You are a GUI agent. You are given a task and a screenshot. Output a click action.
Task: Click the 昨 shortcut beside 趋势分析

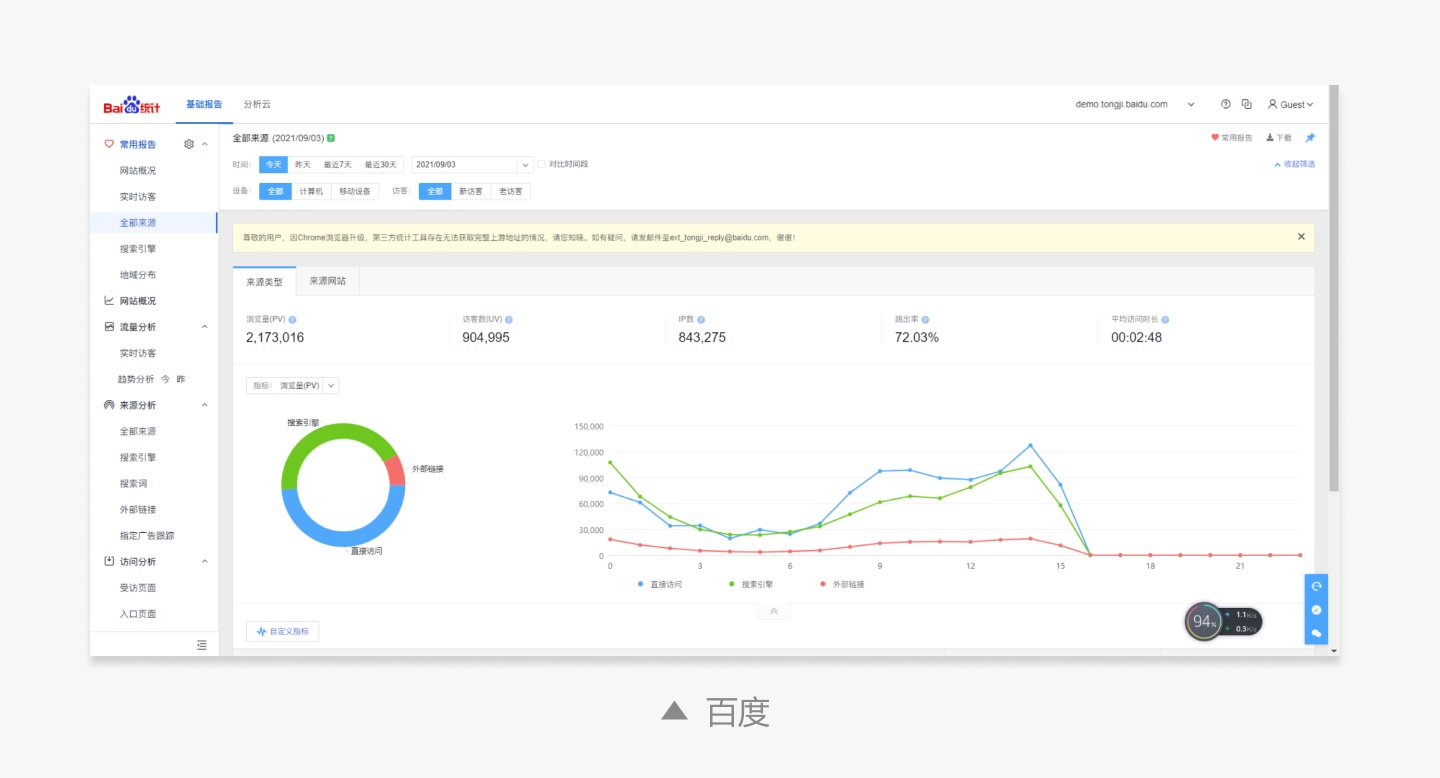coord(181,379)
